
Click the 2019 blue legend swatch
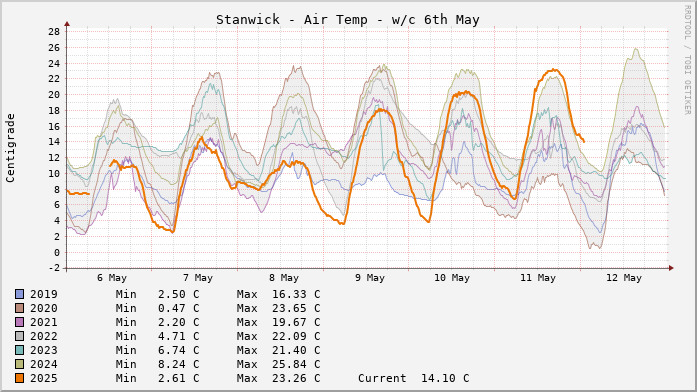tap(20, 294)
